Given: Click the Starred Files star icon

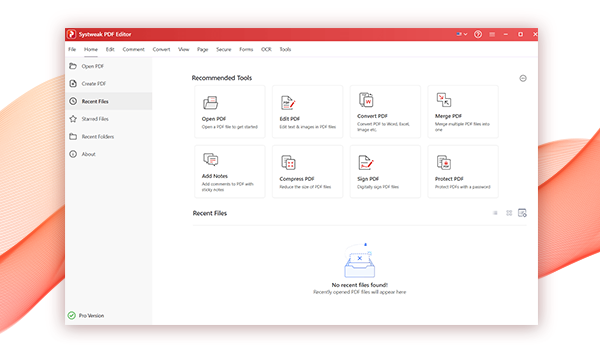Looking at the screenshot, I should 73,119.
